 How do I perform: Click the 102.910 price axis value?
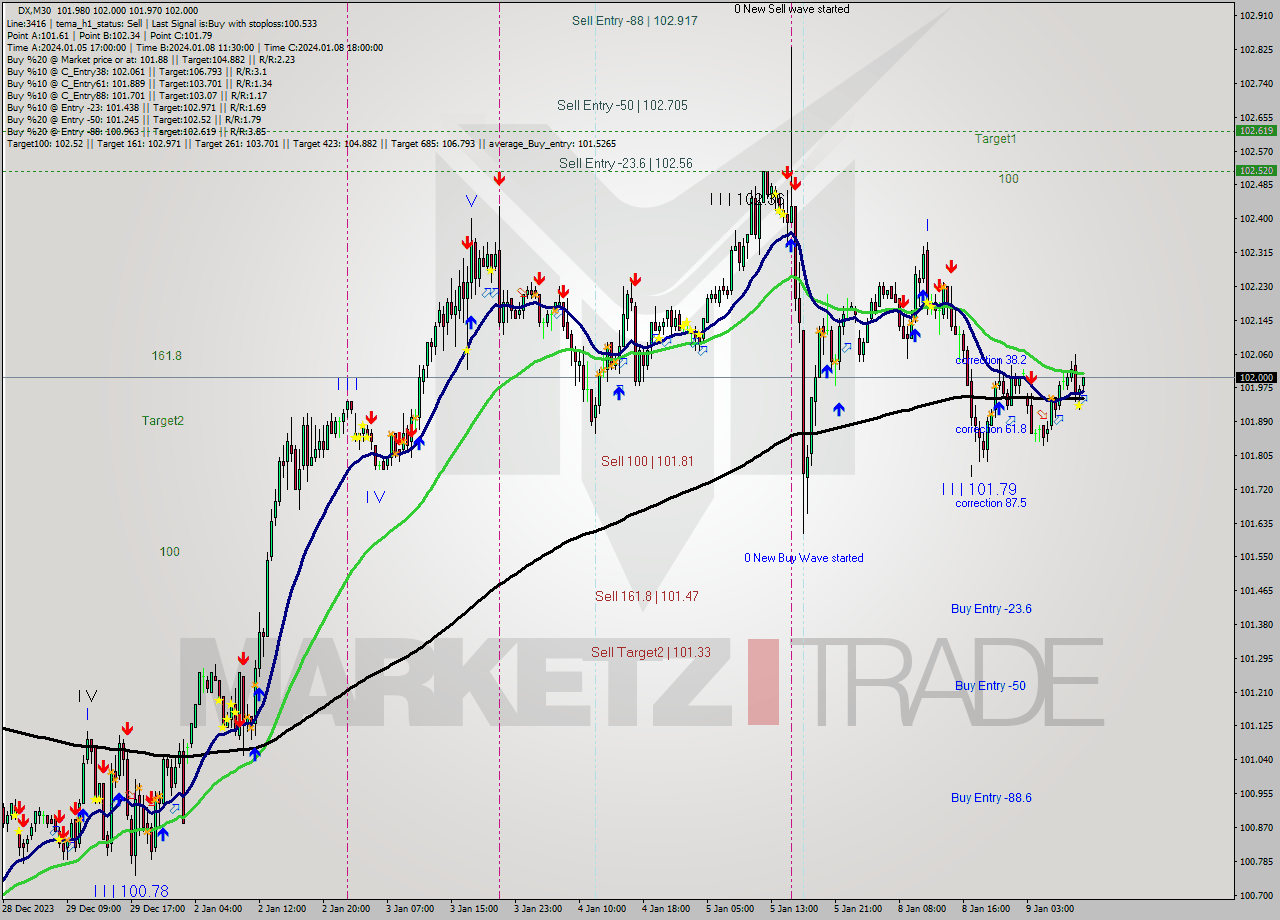tap(1255, 15)
